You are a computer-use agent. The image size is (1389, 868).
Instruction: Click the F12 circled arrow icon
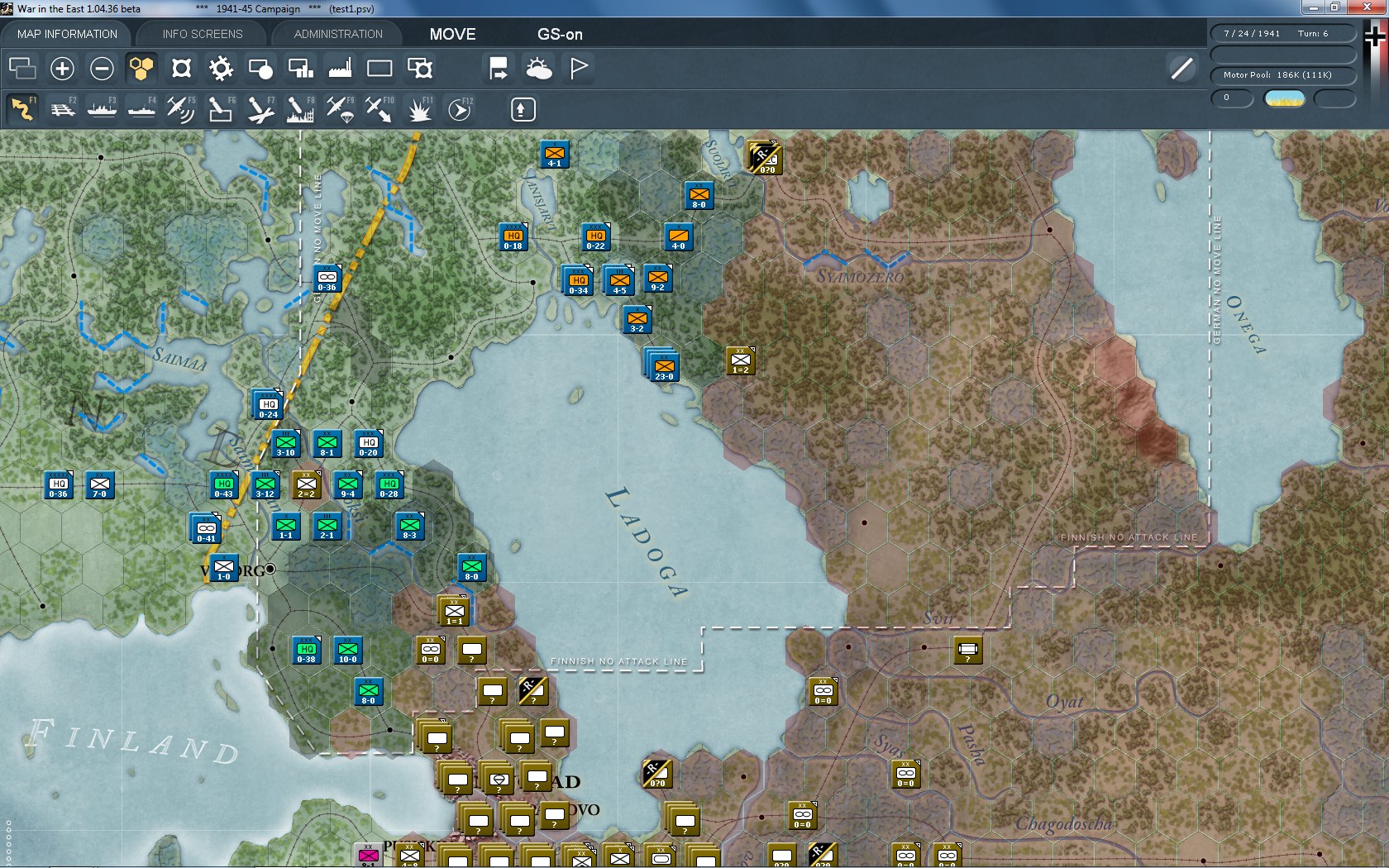coord(460,109)
